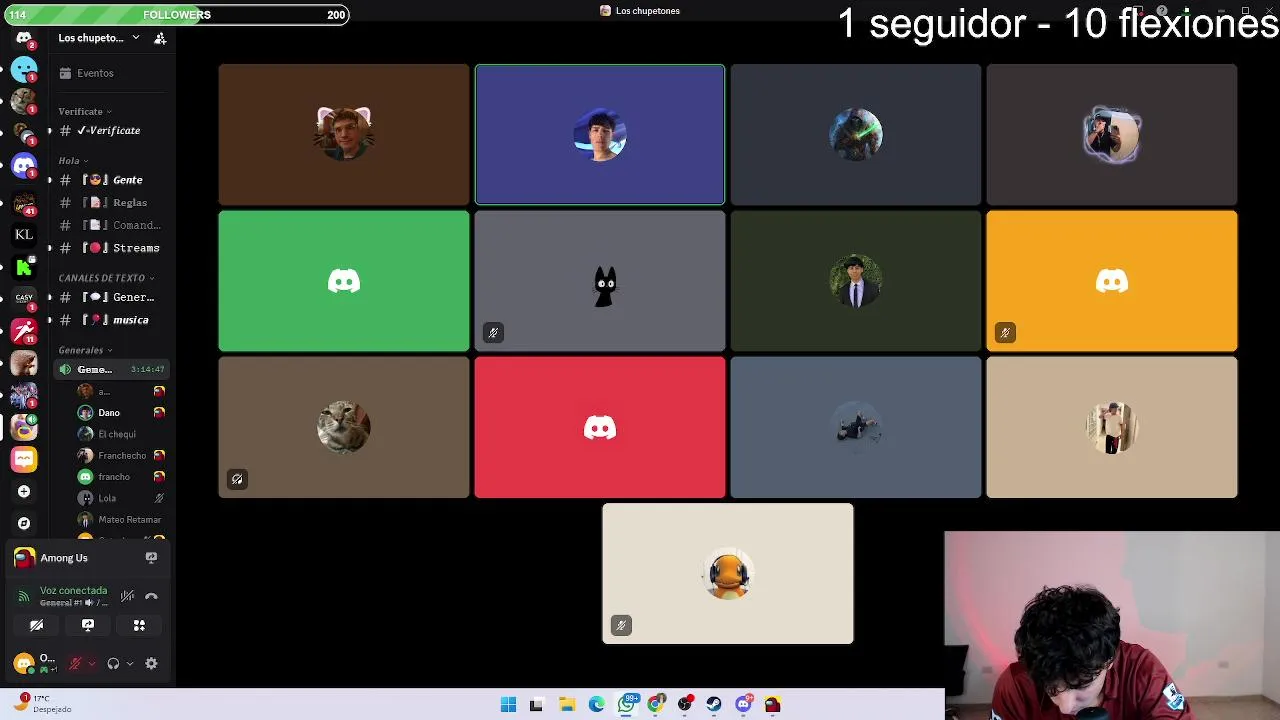The height and width of the screenshot is (720, 1280).
Task: Open File Explorer from taskbar
Action: pos(566,705)
